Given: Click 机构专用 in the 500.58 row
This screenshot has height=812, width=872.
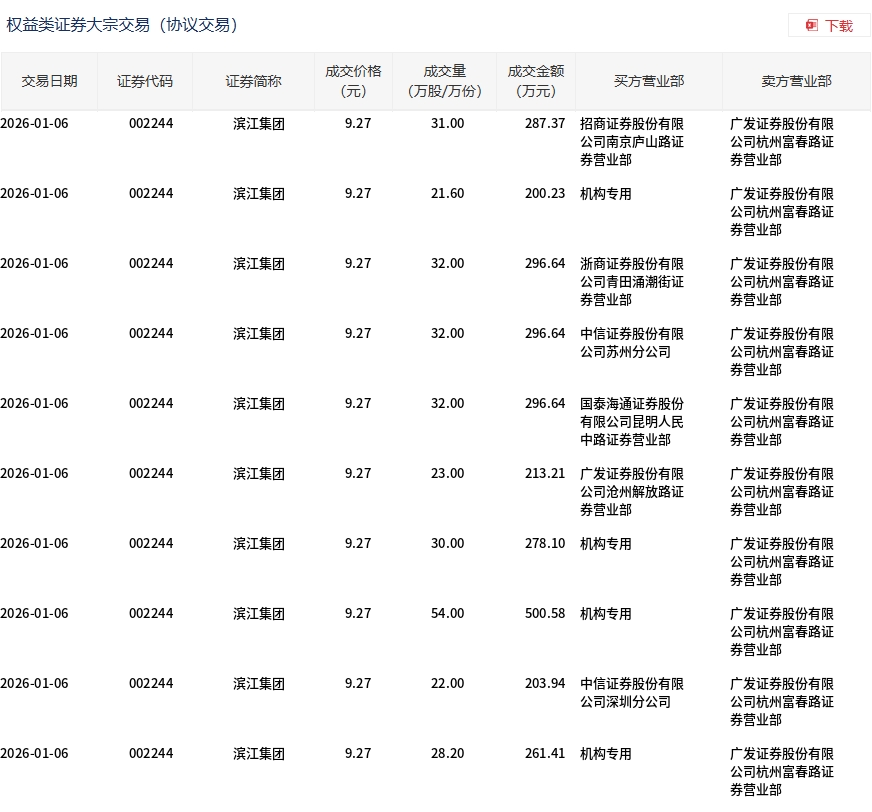Looking at the screenshot, I should pyautogui.click(x=606, y=614).
